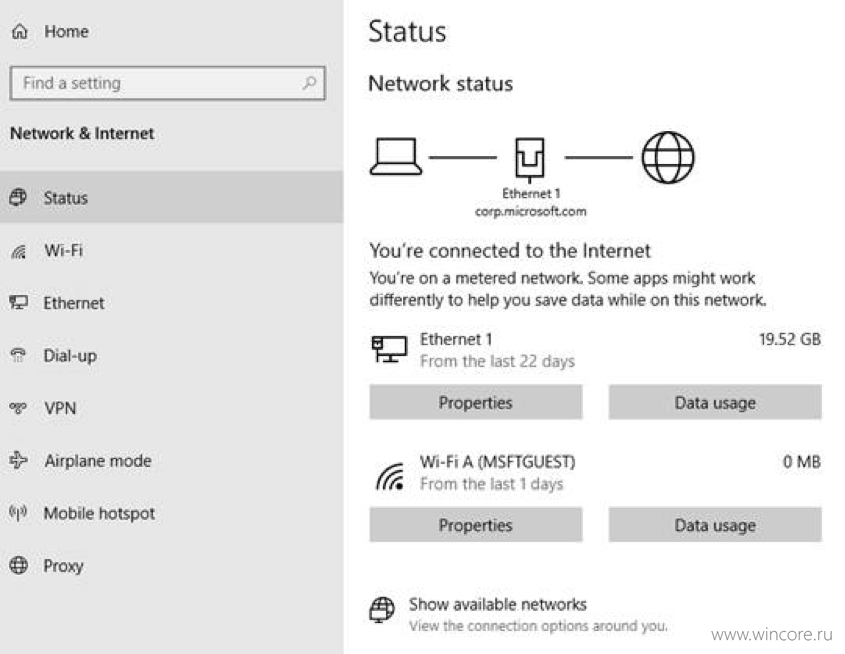Click the Ethernet monitor icon in the sidebar

click(18, 302)
